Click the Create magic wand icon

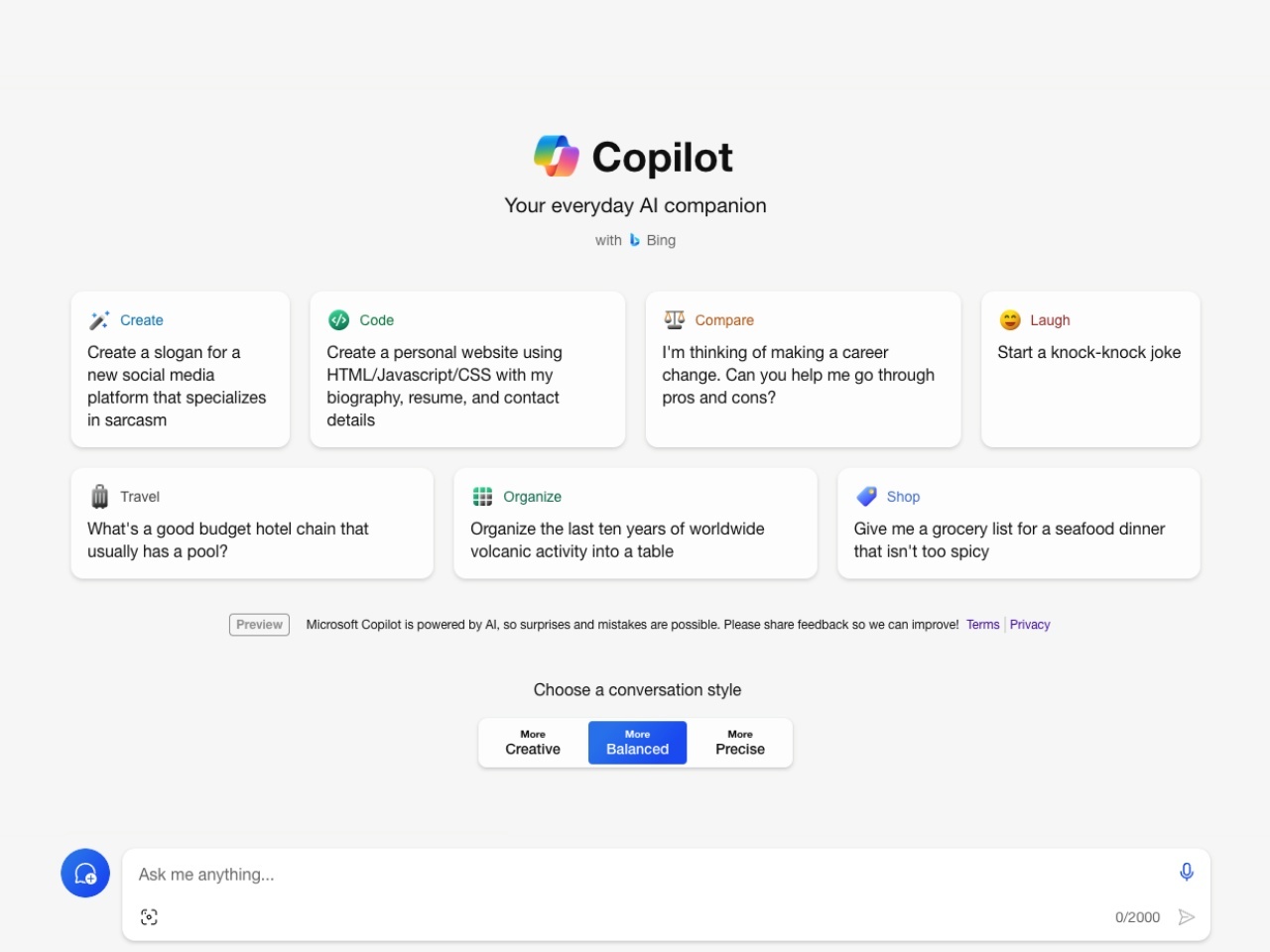point(99,320)
